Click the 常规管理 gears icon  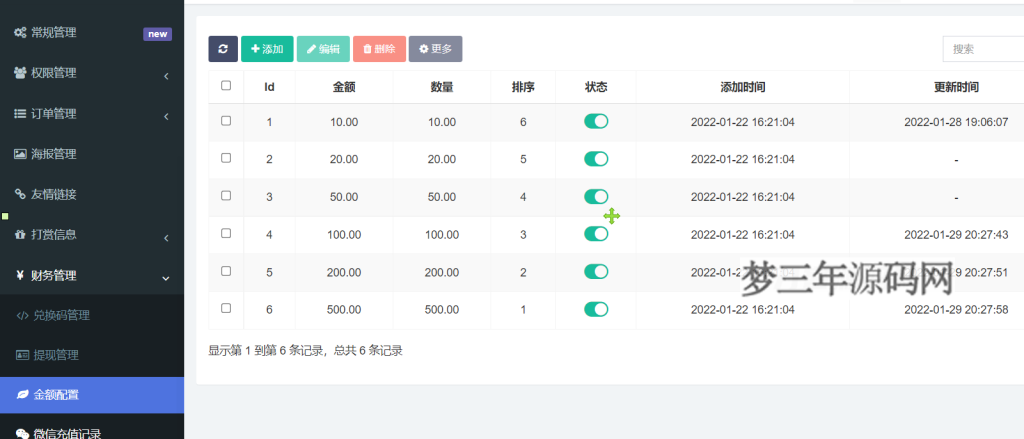pos(20,33)
